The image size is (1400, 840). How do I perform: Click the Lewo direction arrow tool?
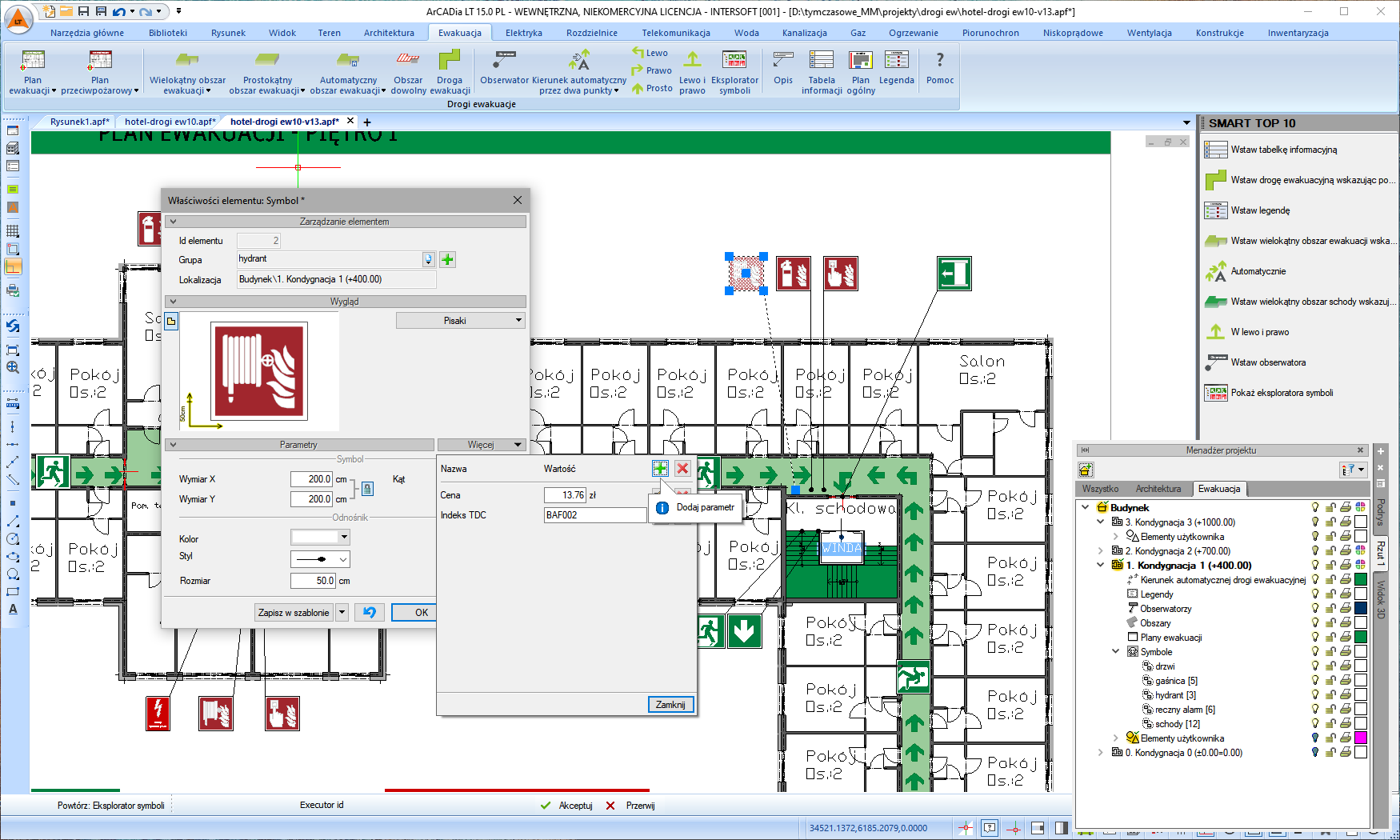[650, 53]
